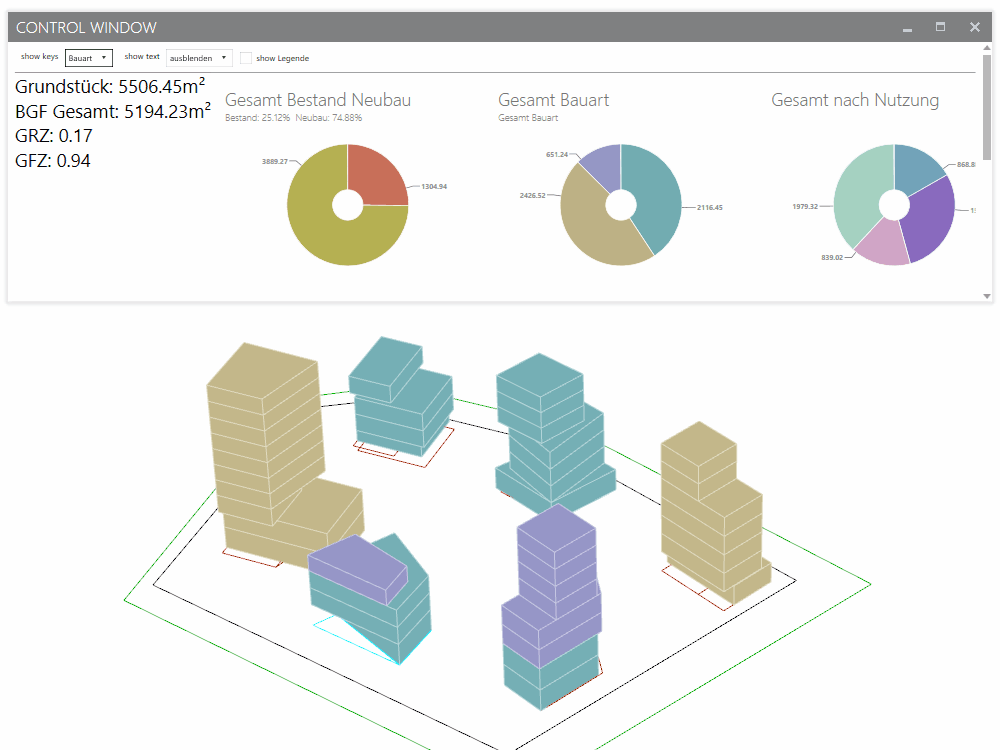Expand the 'show text' ausblenden dropdown
The width and height of the screenshot is (1000, 750).
point(199,58)
